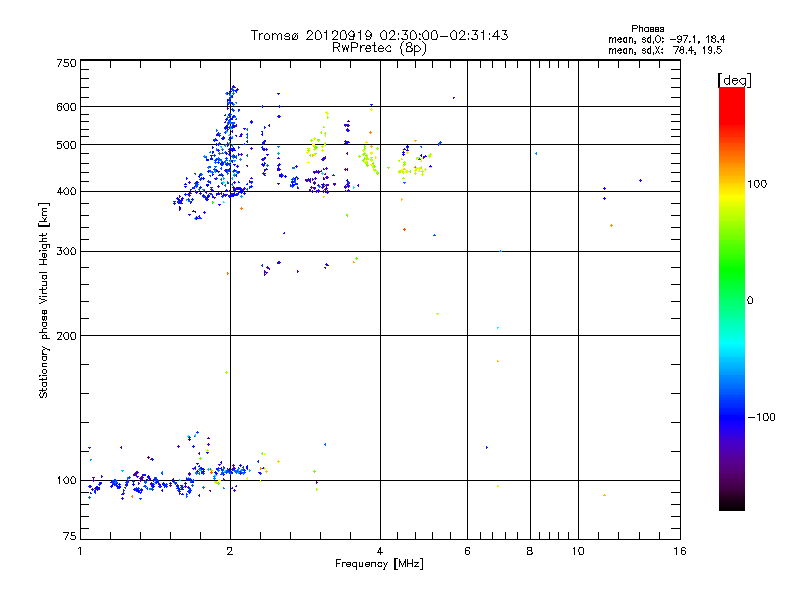Click the x-axis tick label '2'
Image resolution: width=800 pixels, height=600 pixels.
[230, 551]
